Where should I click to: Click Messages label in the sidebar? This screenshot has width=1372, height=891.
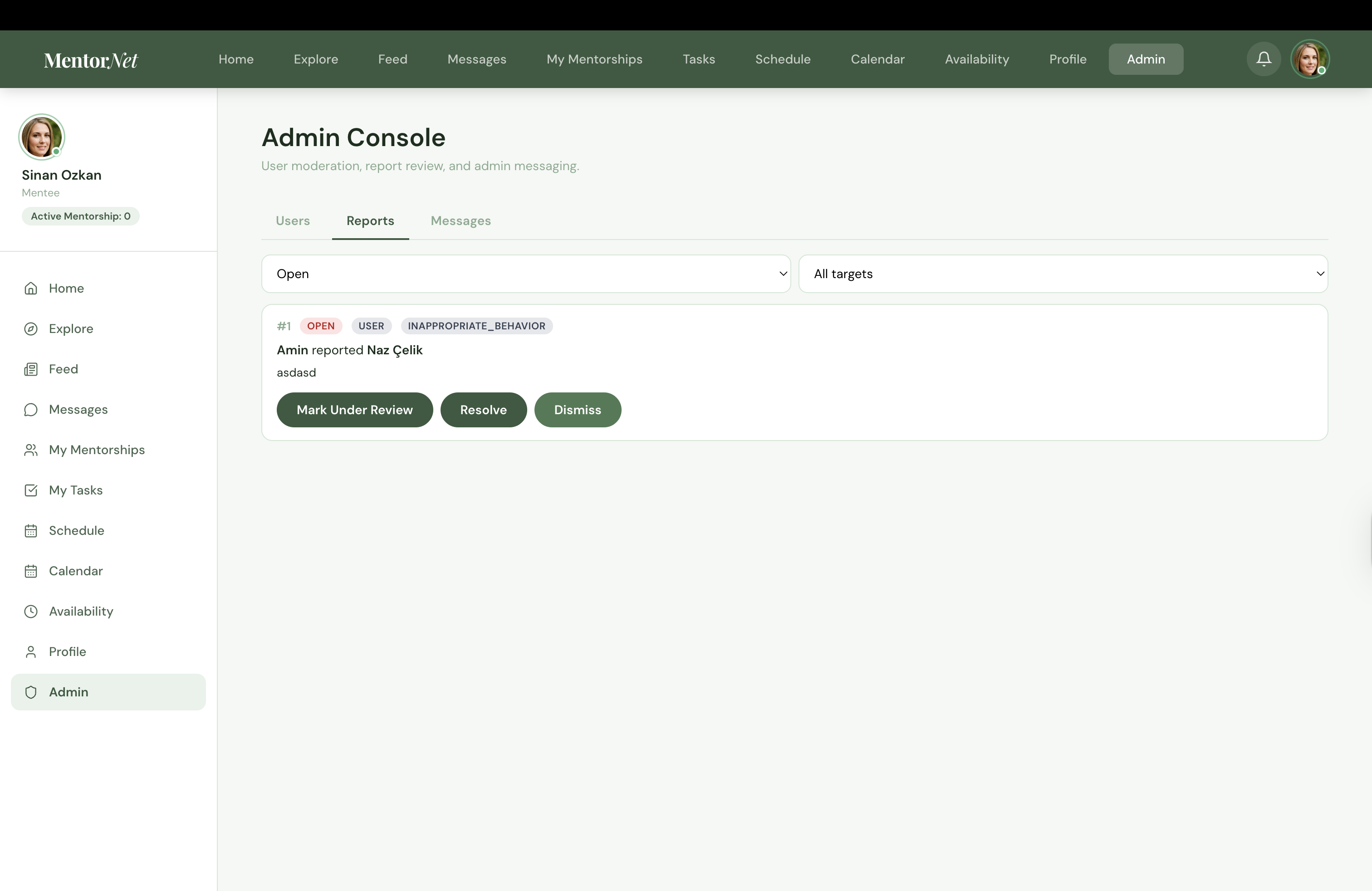pos(78,409)
